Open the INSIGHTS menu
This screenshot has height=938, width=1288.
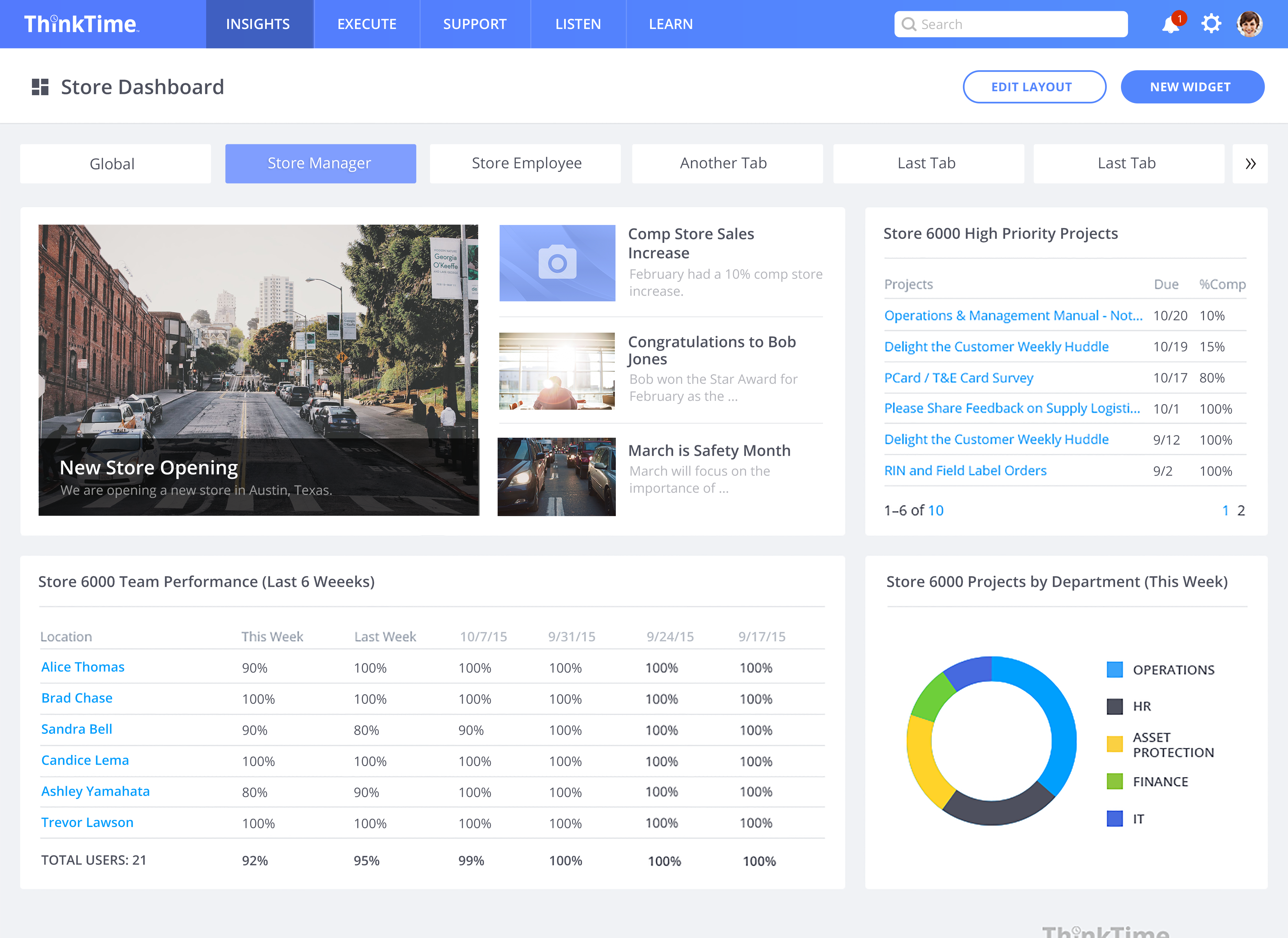[259, 24]
